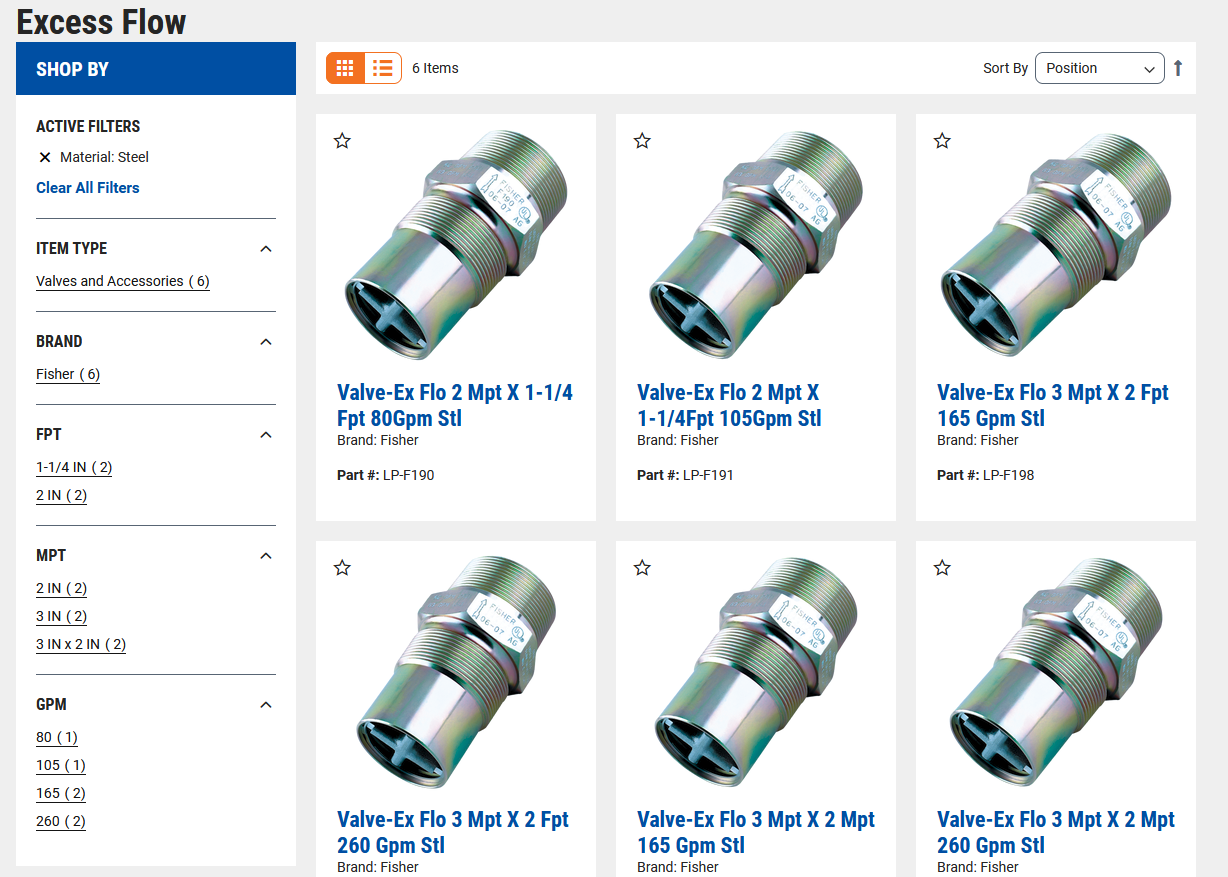
Task: Collapse the Brand filter section
Action: click(x=266, y=342)
